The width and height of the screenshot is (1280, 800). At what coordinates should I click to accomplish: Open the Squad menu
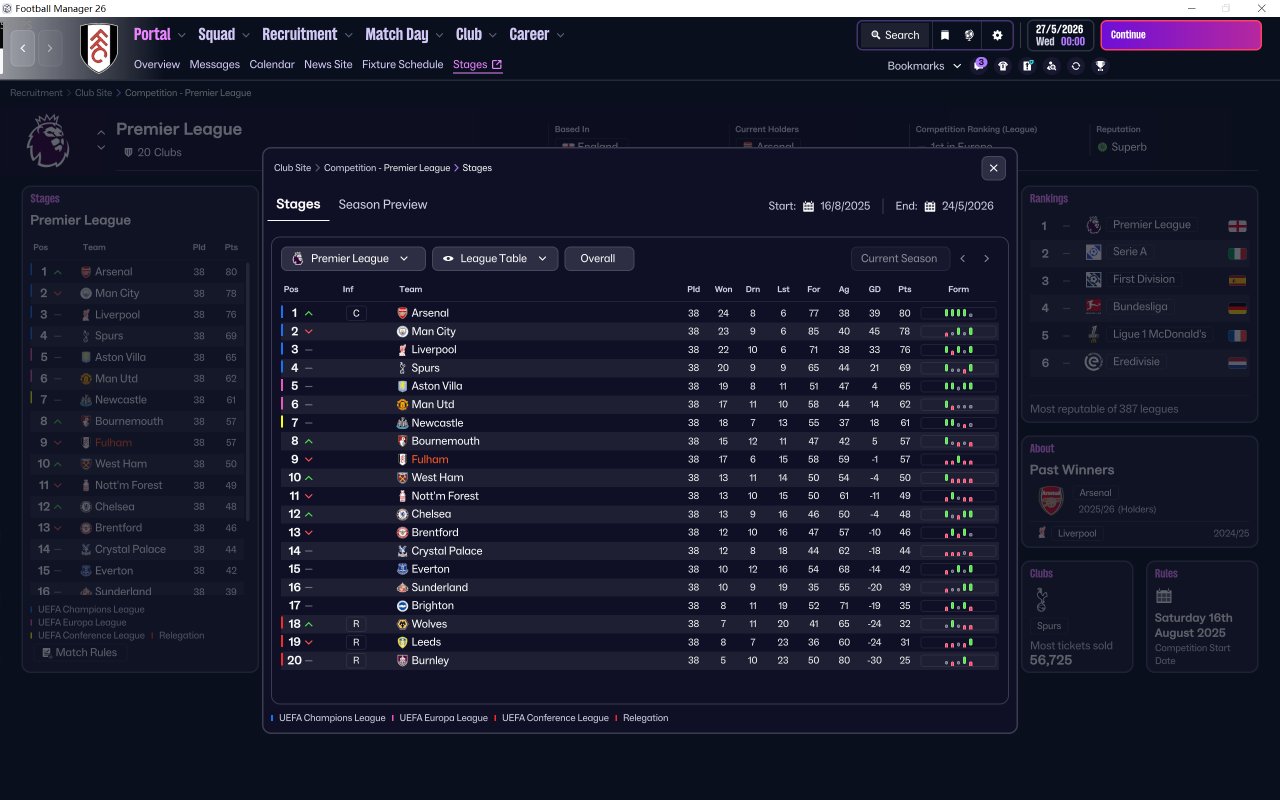224,34
